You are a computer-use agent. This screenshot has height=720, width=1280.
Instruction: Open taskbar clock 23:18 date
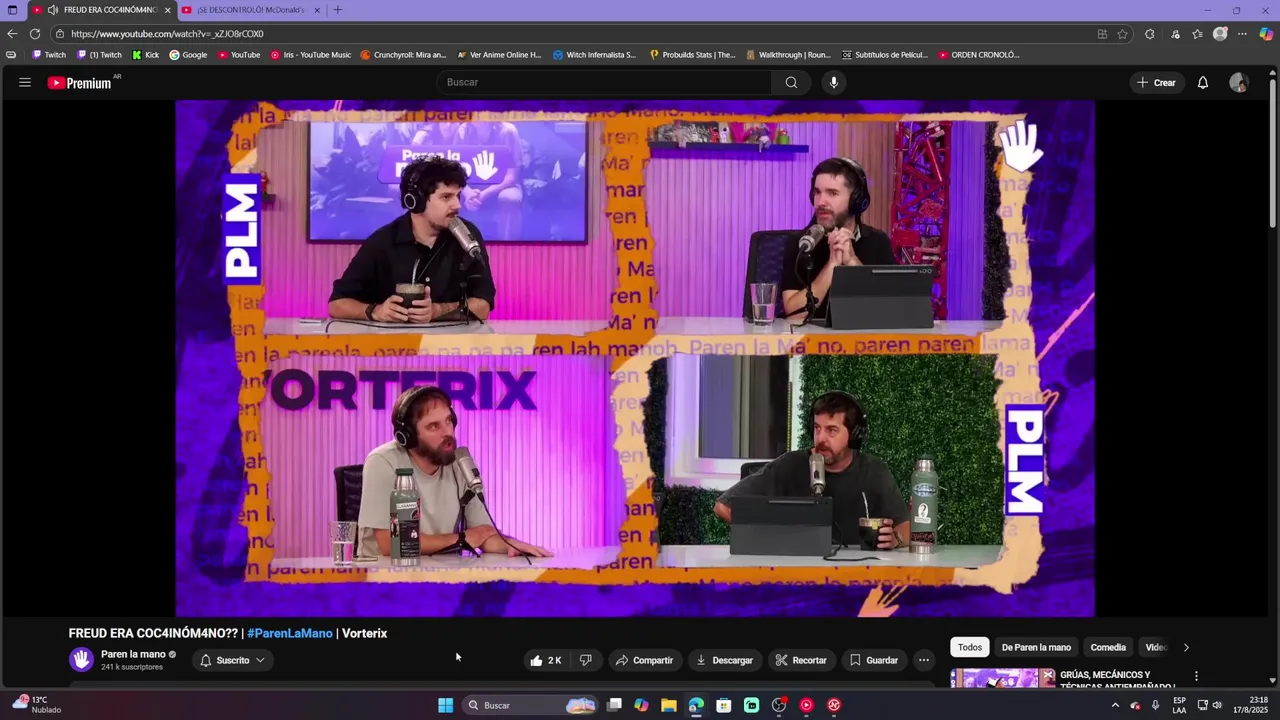(1250, 705)
